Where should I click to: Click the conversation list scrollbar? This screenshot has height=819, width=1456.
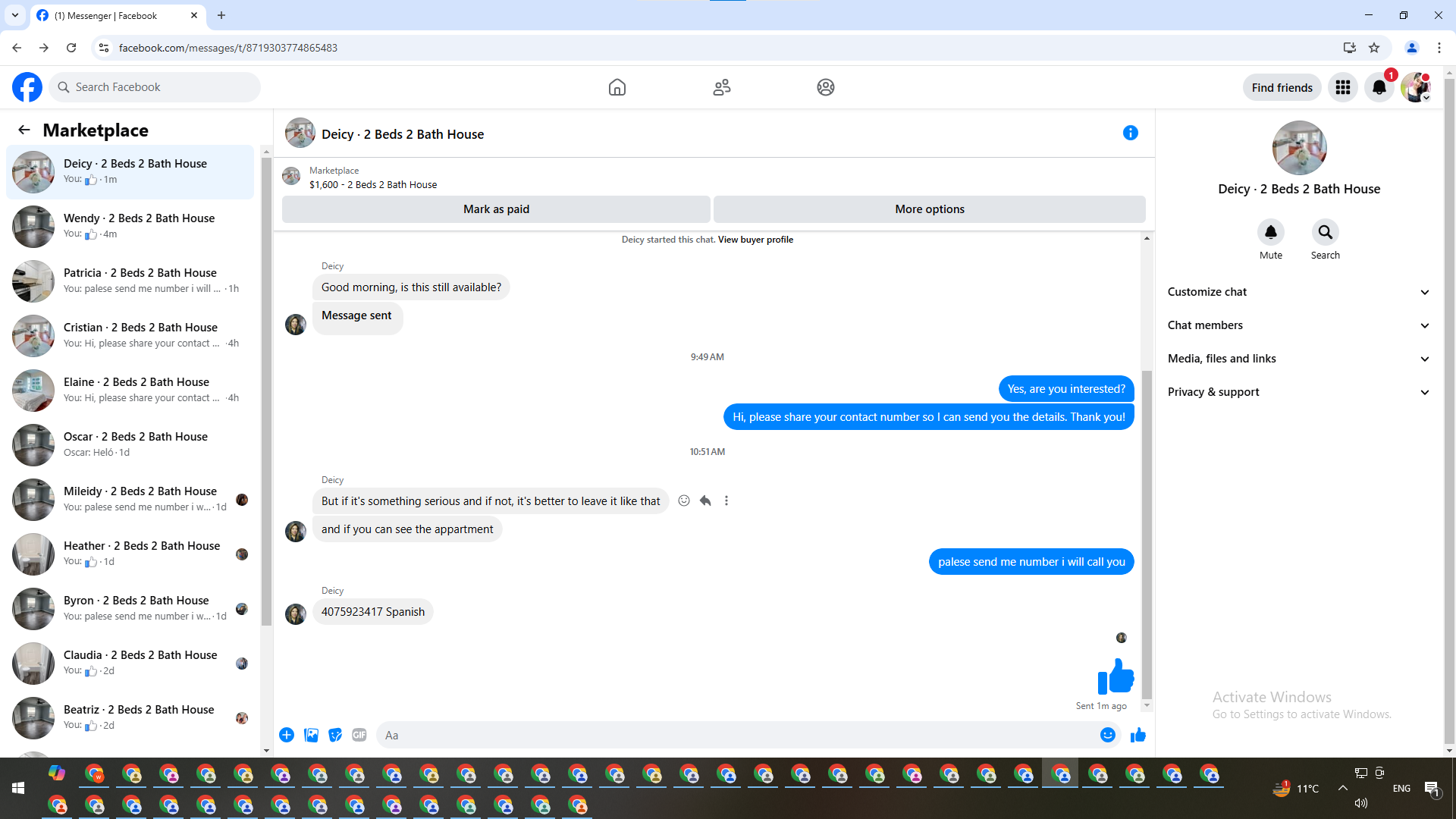[266, 391]
